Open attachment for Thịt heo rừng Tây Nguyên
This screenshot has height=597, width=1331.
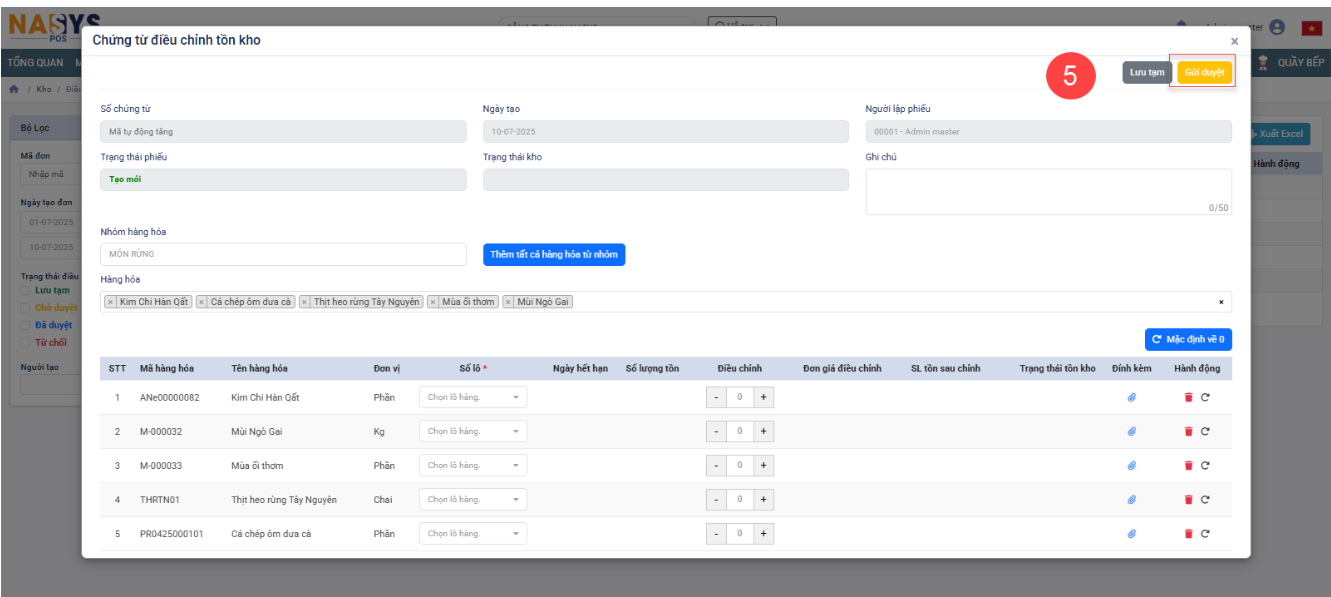point(1132,500)
